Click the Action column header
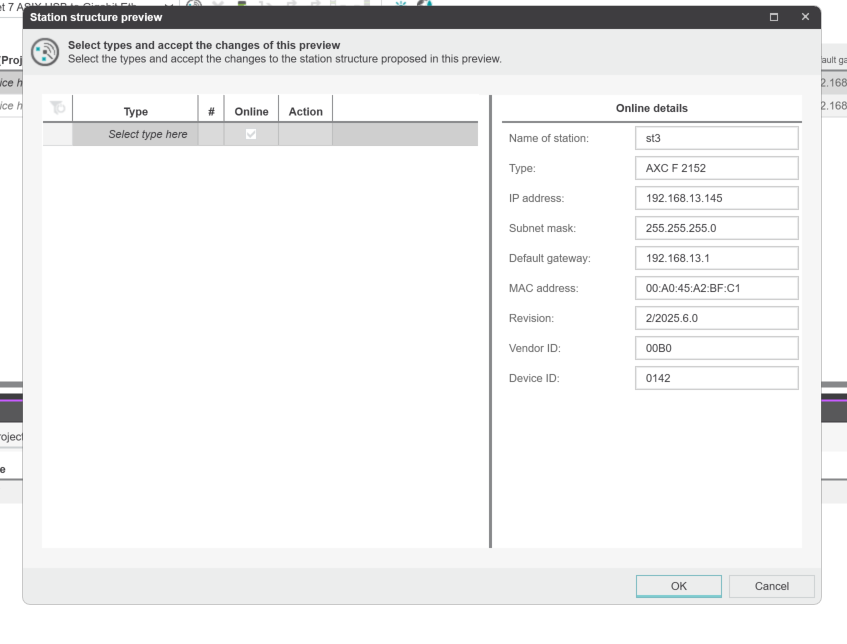Screen dimensions: 847x644 pos(305,111)
